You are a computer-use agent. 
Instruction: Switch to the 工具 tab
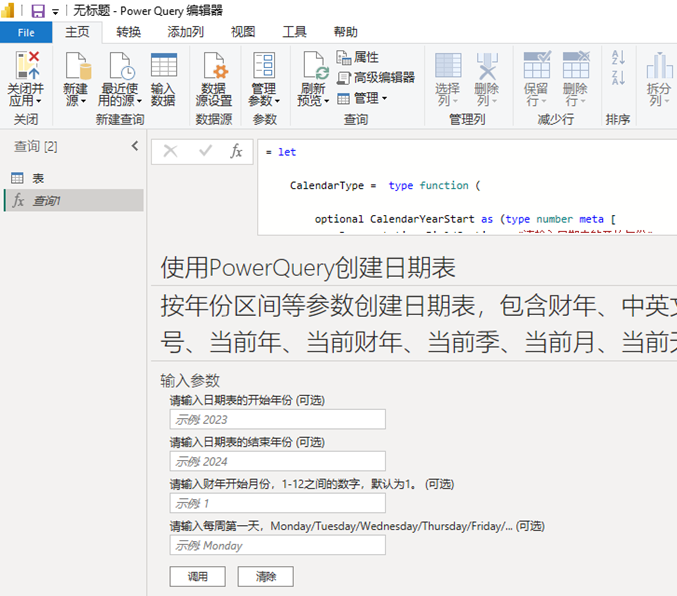[x=294, y=32]
